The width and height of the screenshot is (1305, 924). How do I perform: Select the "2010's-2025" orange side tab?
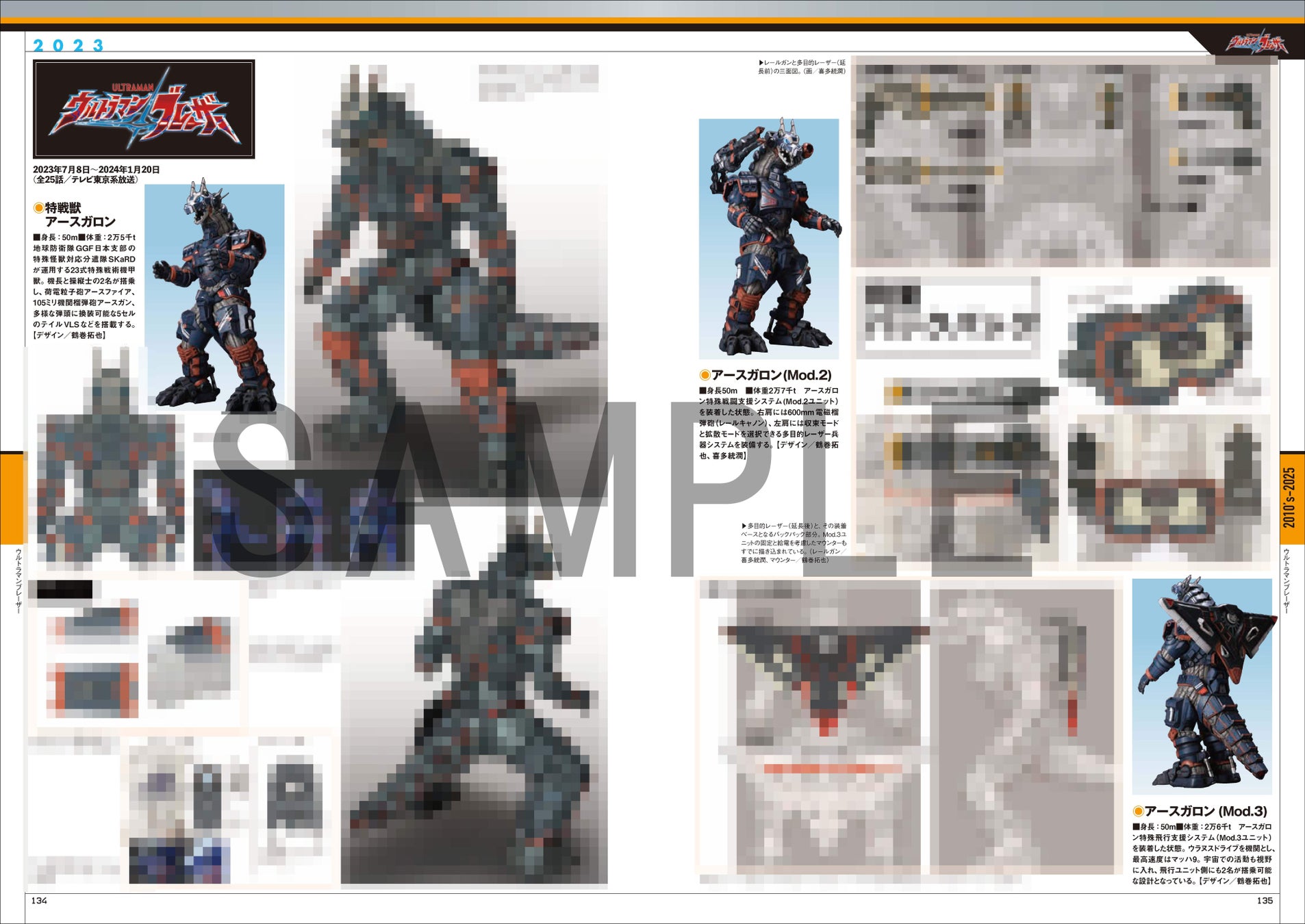point(1291,498)
